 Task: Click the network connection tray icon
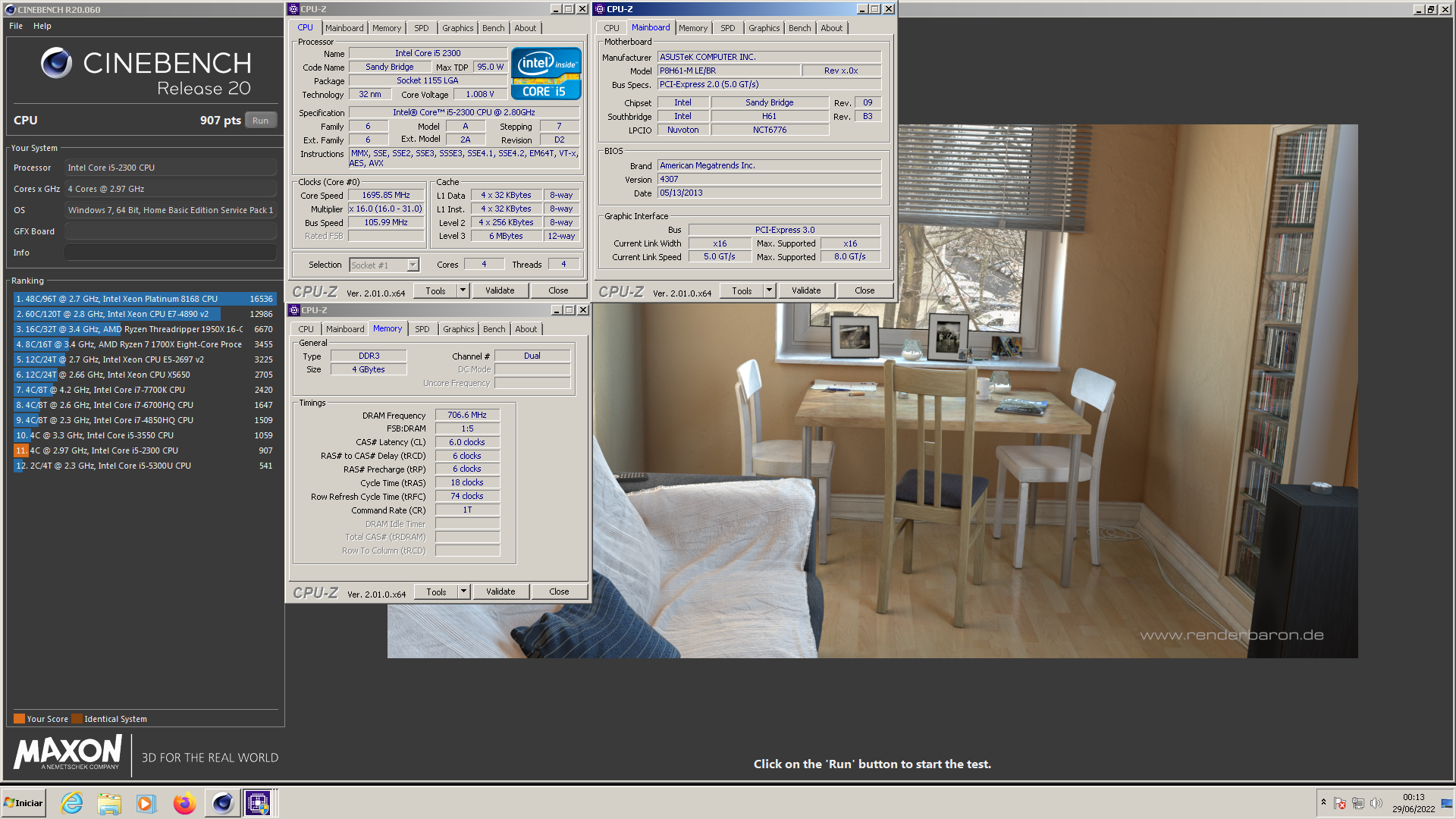[x=1358, y=803]
